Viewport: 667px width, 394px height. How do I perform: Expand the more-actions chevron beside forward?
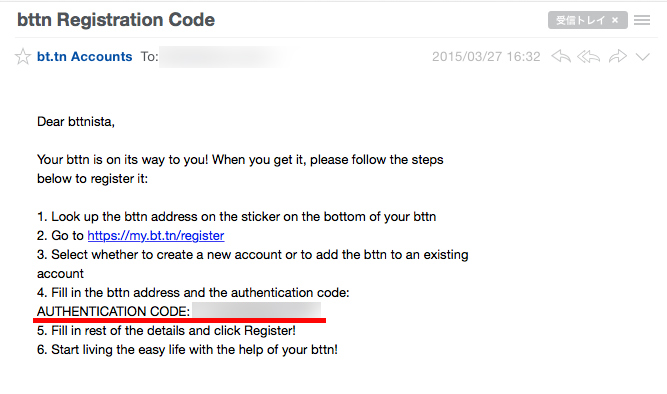point(643,57)
